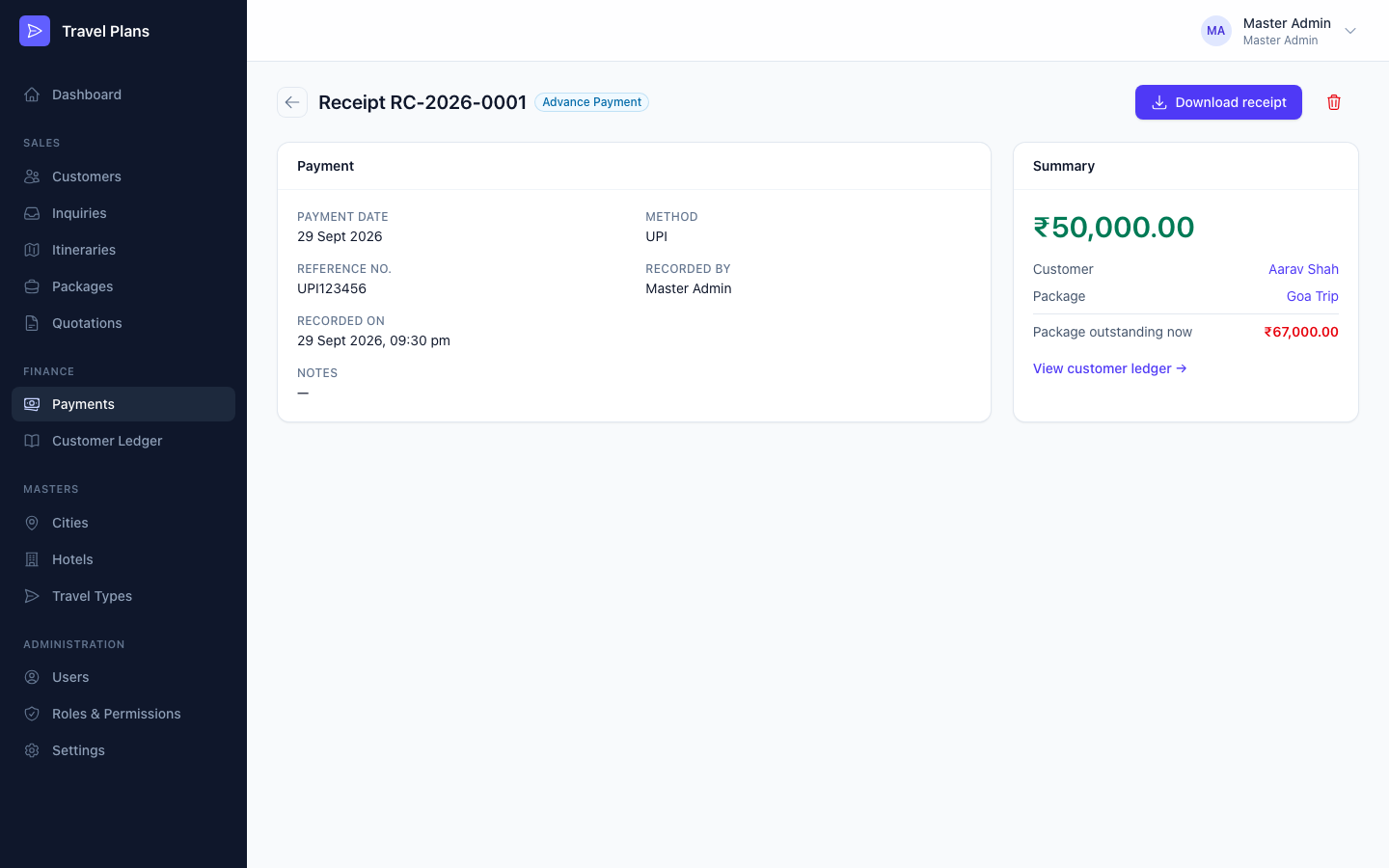
Task: Open the Packages page
Action: 123,286
